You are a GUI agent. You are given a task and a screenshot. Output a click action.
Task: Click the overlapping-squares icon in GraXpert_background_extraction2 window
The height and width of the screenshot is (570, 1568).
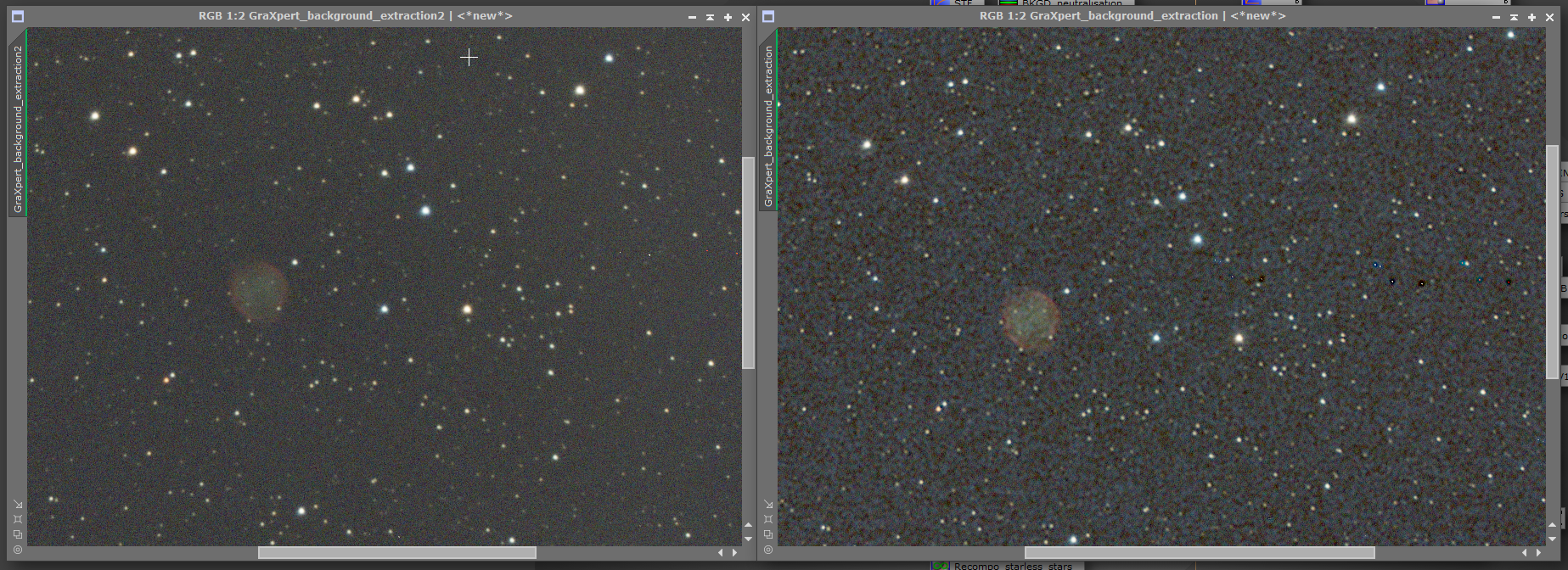pyautogui.click(x=18, y=534)
